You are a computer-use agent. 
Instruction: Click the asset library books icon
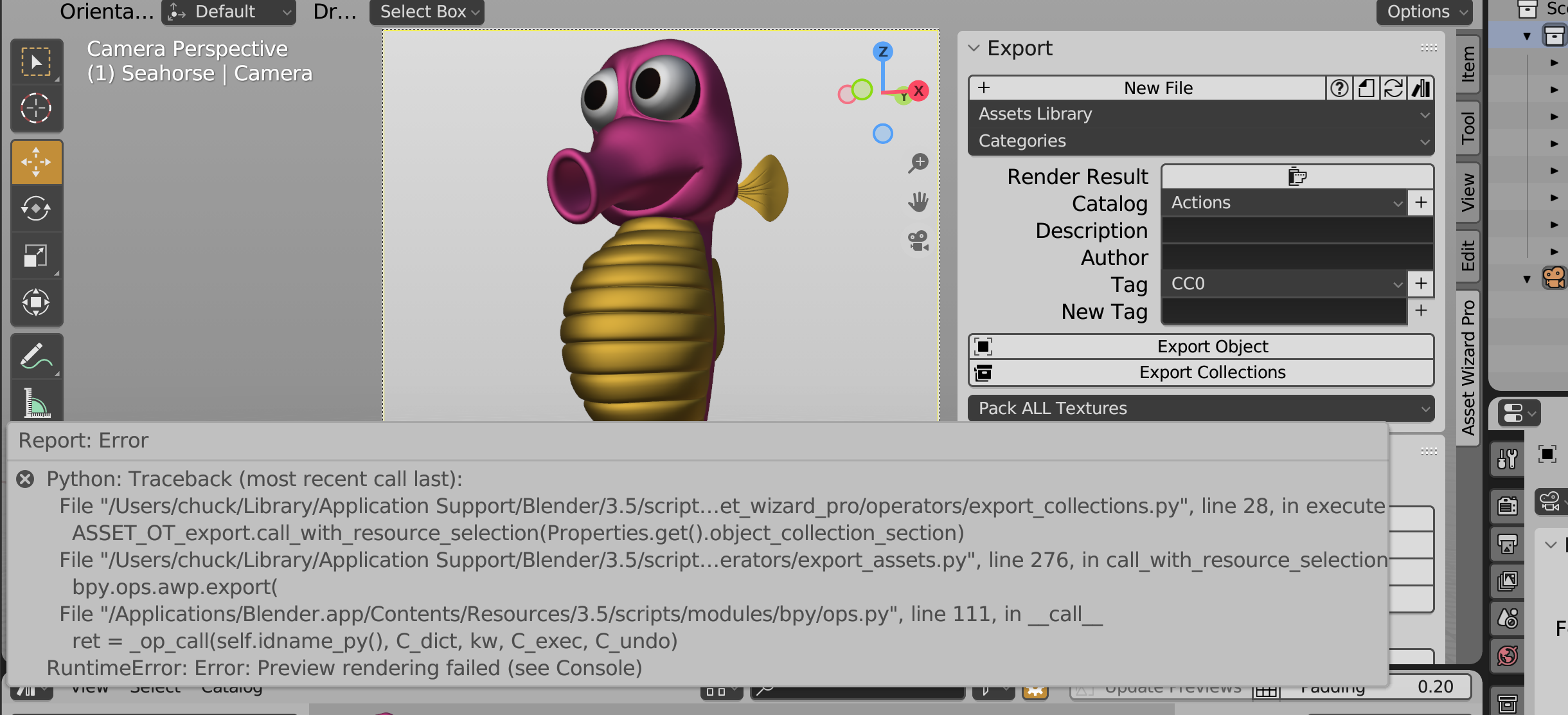[x=1420, y=88]
